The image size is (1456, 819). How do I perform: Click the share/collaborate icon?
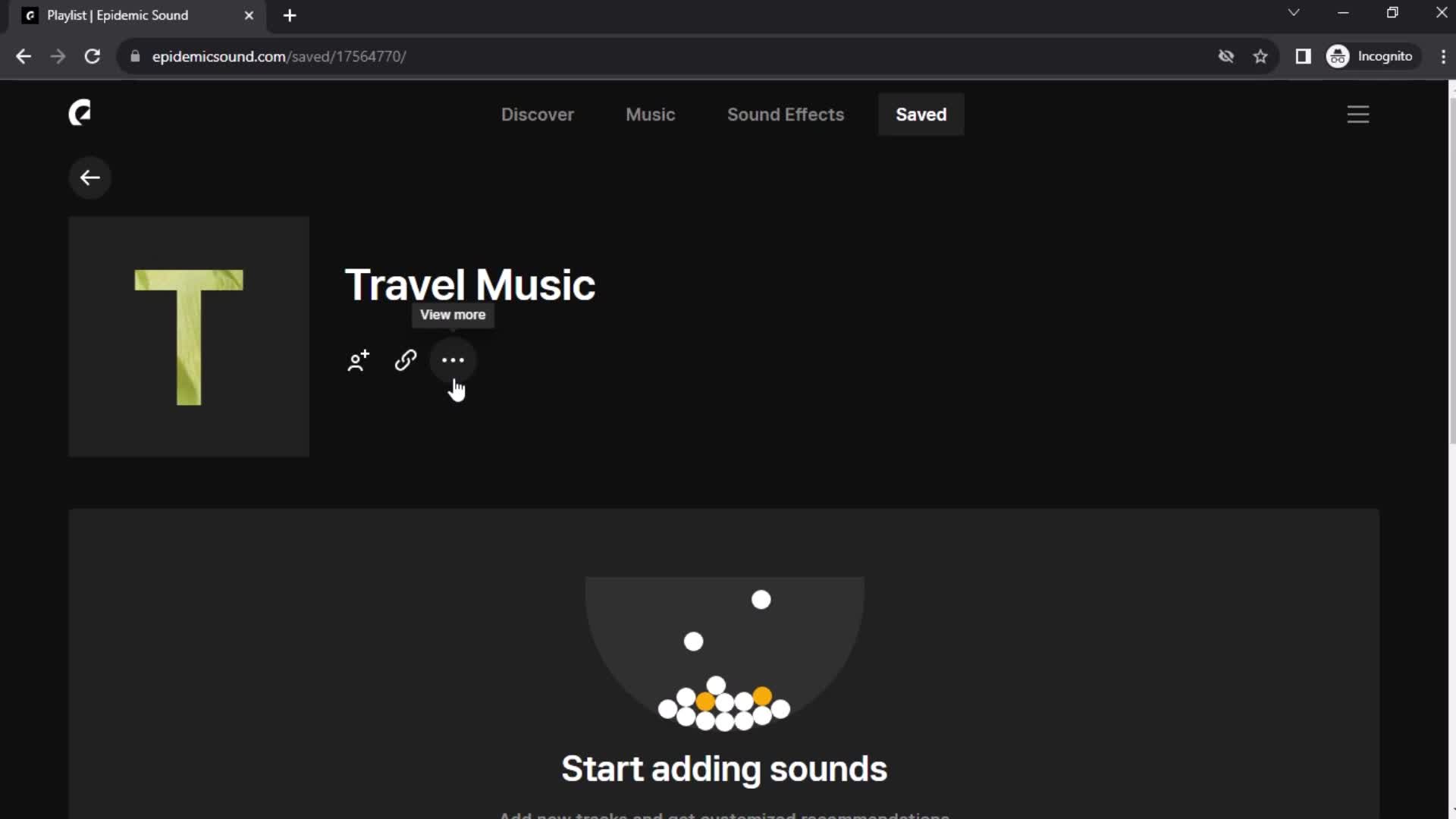pyautogui.click(x=357, y=360)
